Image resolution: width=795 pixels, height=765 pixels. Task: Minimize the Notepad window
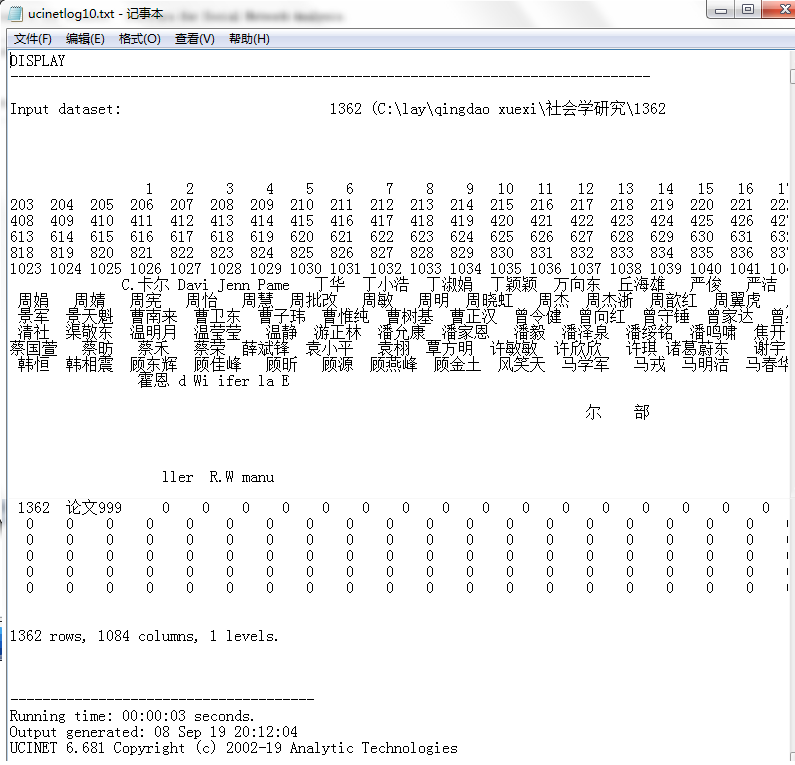coord(721,10)
